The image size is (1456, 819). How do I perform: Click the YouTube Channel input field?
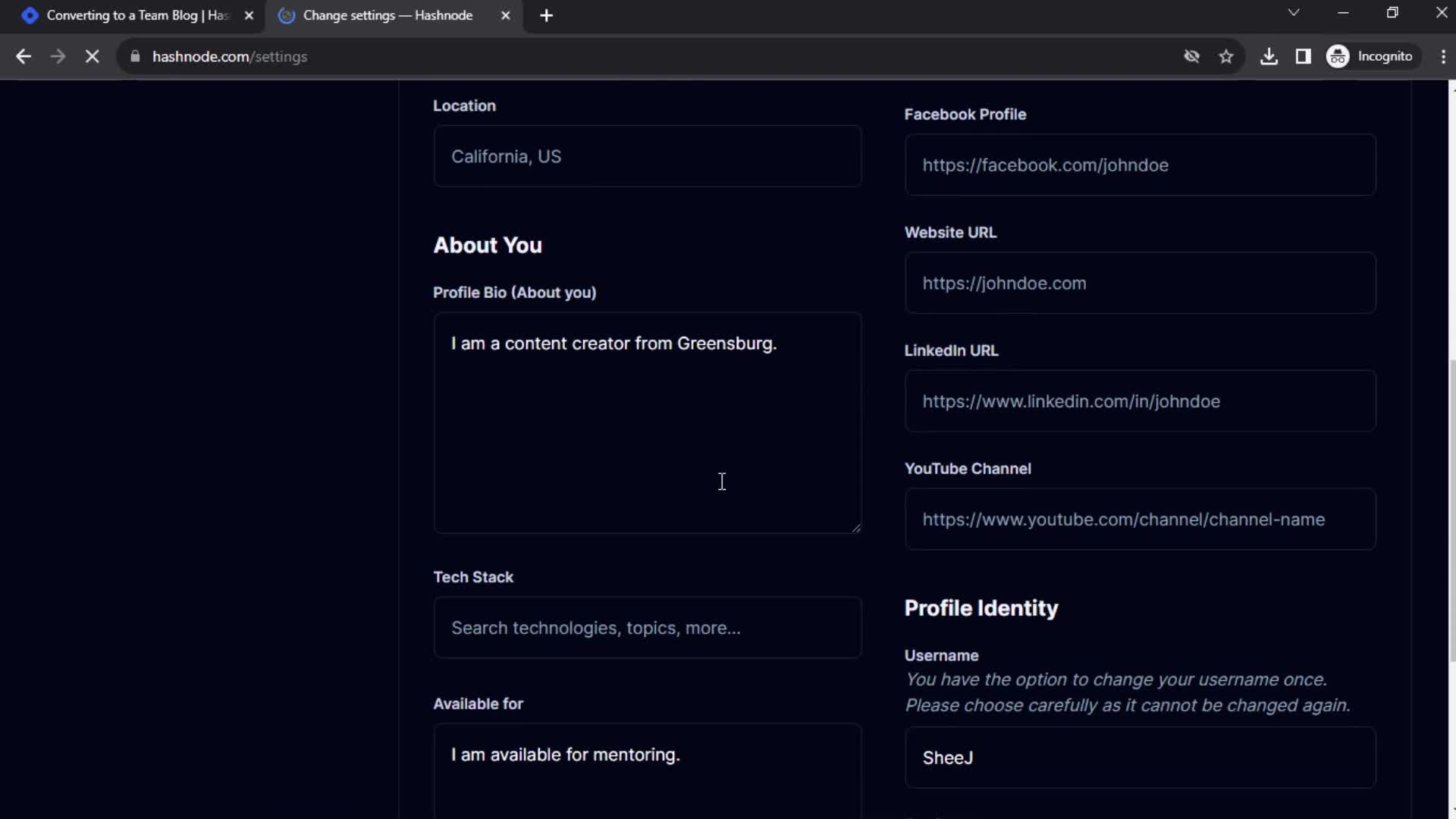pyautogui.click(x=1140, y=519)
